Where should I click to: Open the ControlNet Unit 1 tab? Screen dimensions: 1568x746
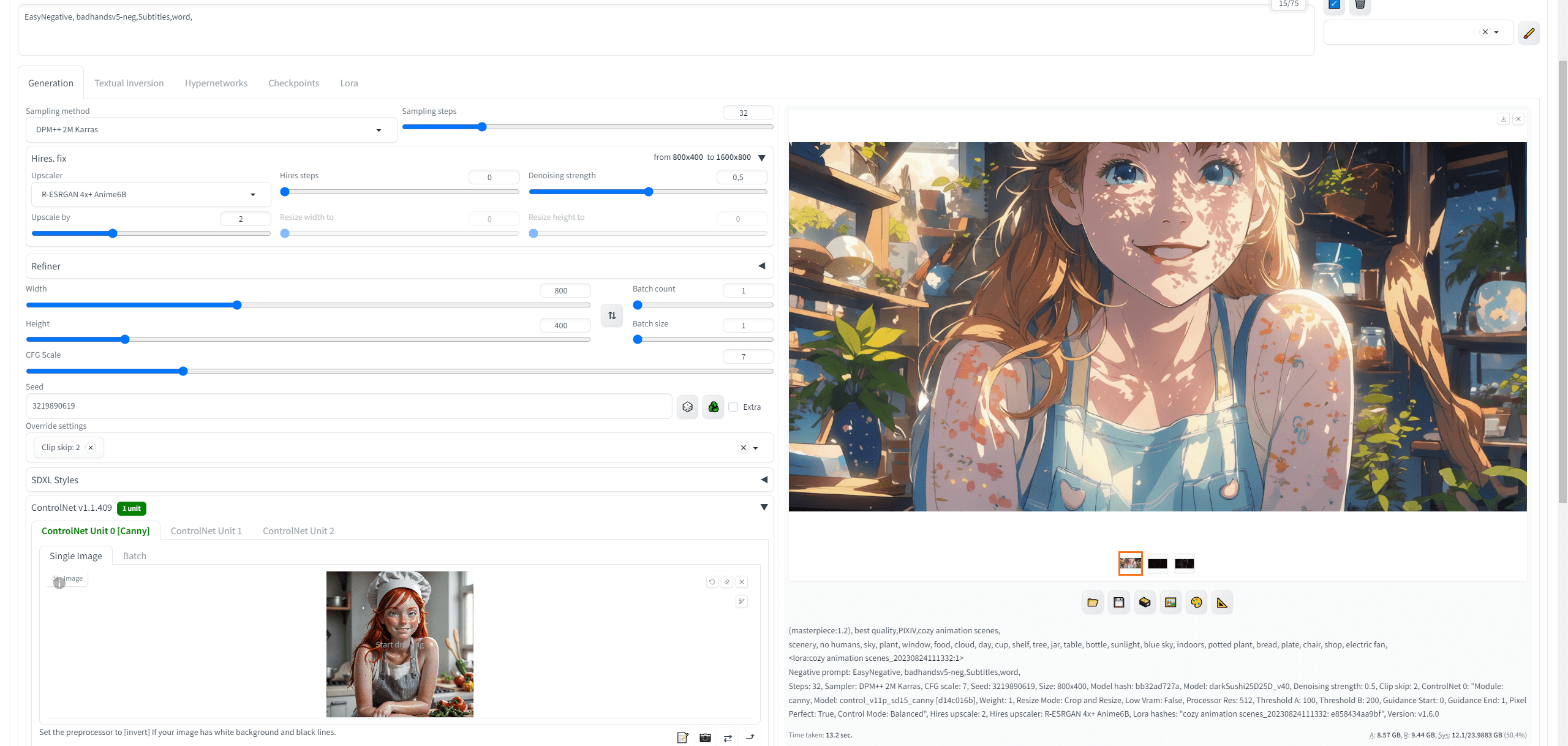tap(206, 531)
